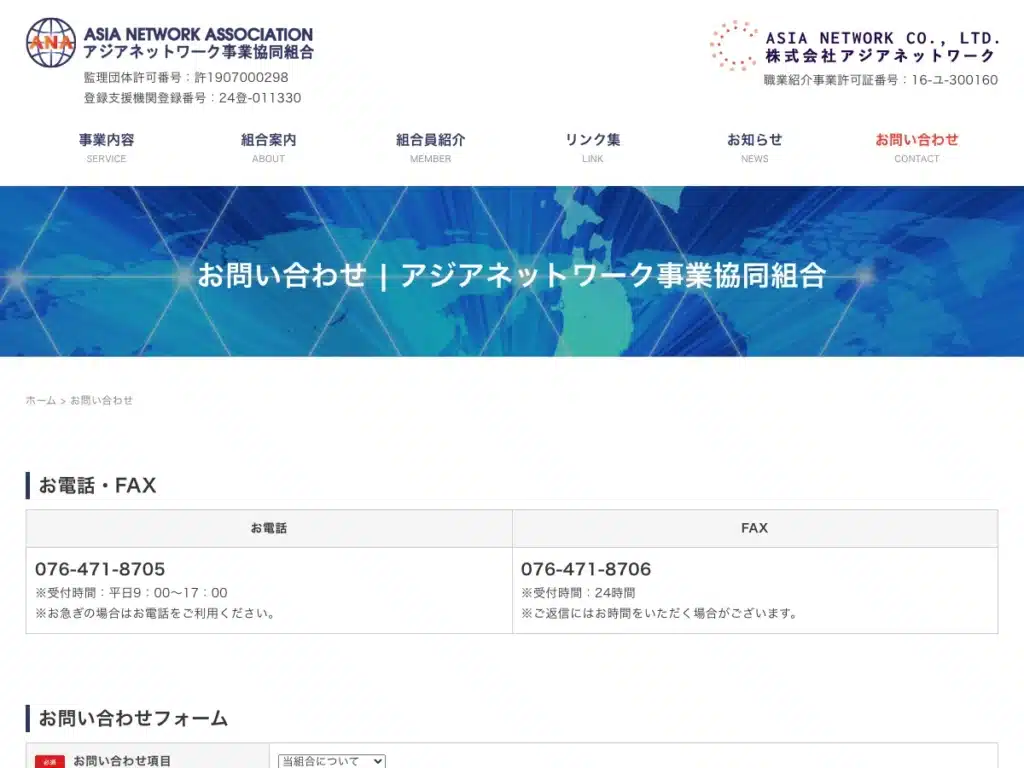
Task: Click the ANA globe logo icon
Action: [51, 42]
